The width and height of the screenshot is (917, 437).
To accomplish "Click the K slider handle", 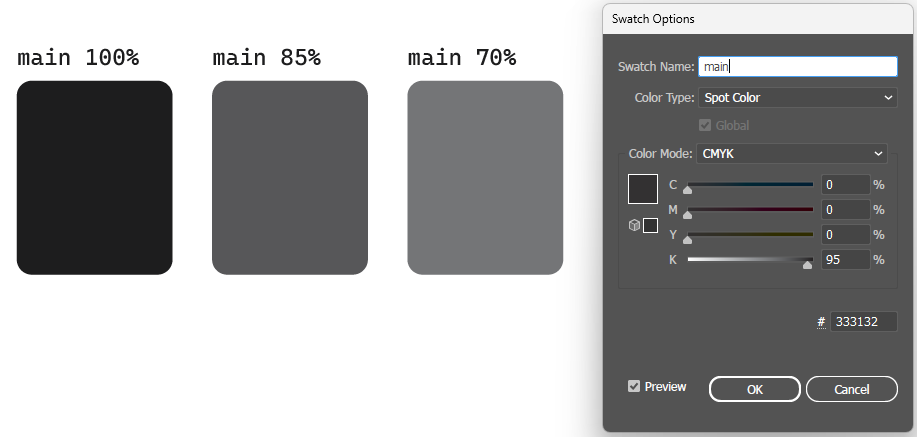I will (x=808, y=265).
